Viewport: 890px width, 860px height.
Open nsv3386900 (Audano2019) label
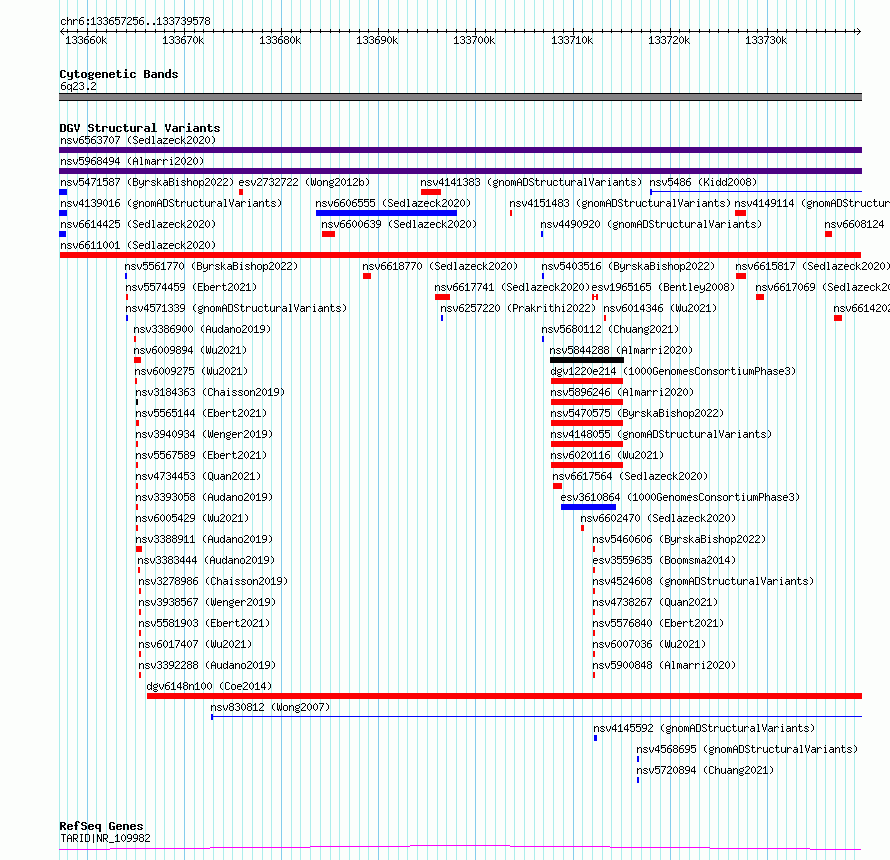(x=202, y=329)
